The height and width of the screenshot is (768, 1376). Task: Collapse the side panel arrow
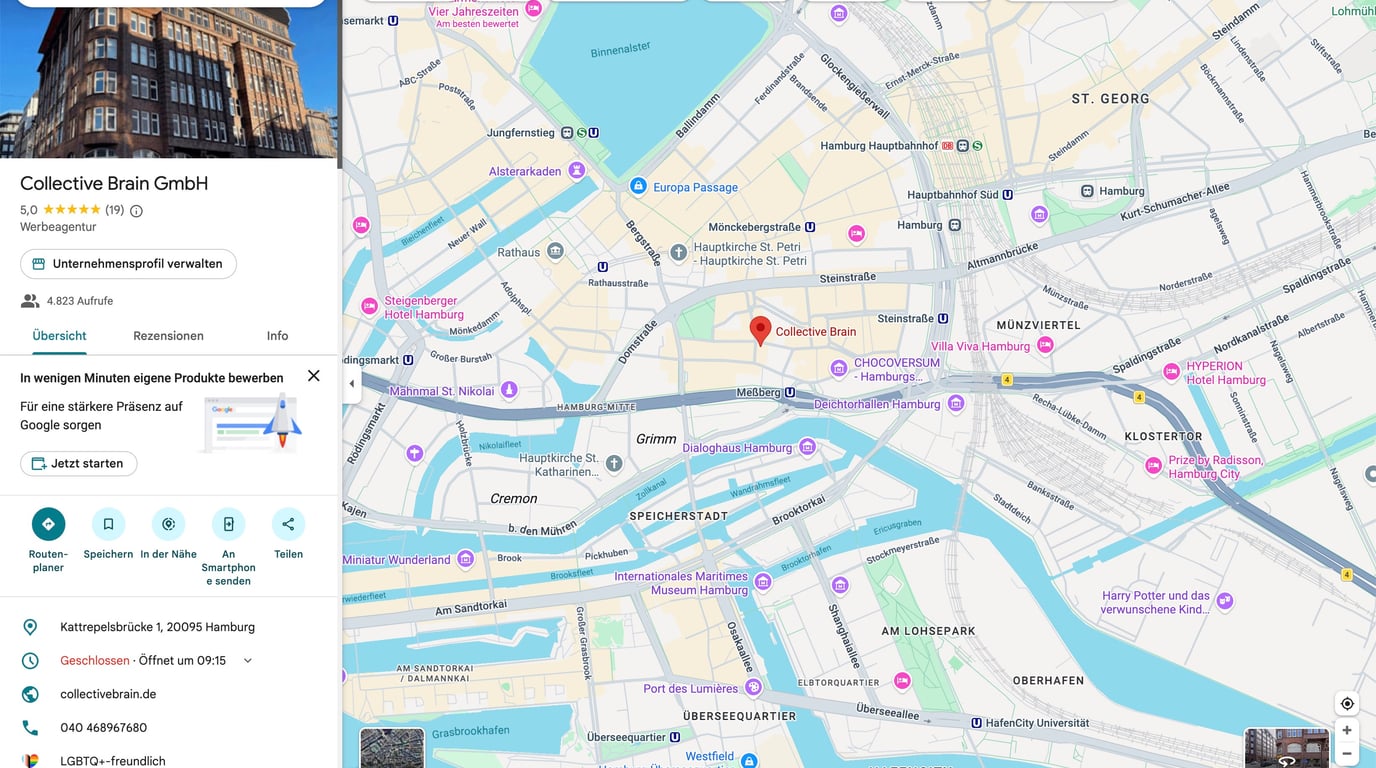351,384
